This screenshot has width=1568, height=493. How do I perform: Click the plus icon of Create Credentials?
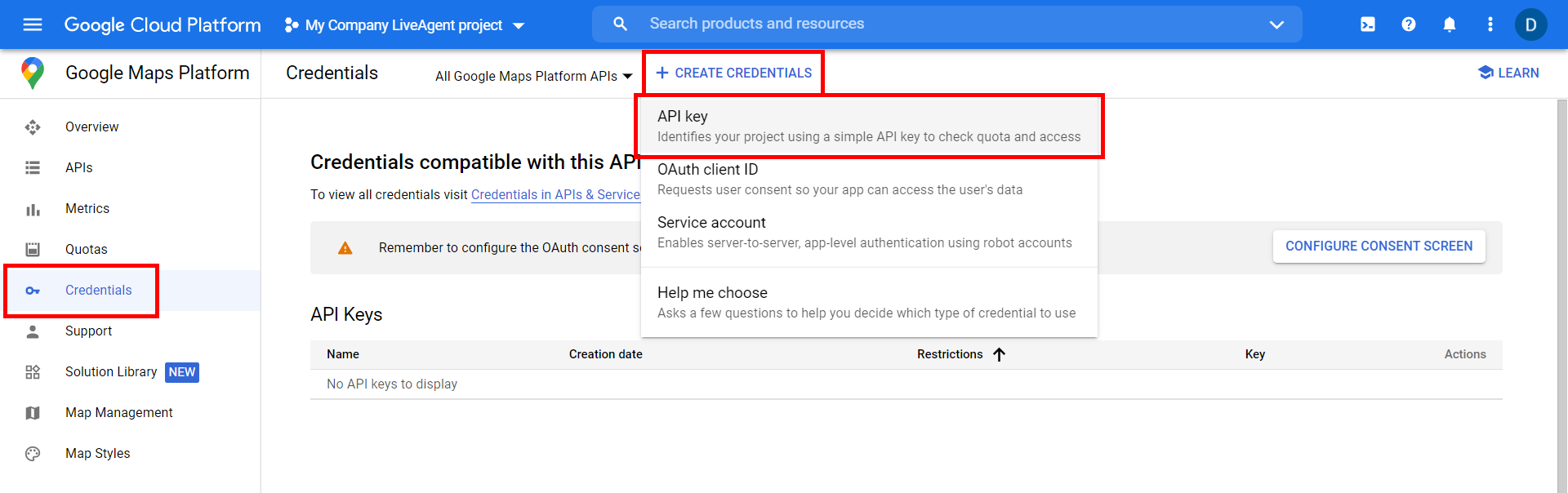(x=662, y=73)
